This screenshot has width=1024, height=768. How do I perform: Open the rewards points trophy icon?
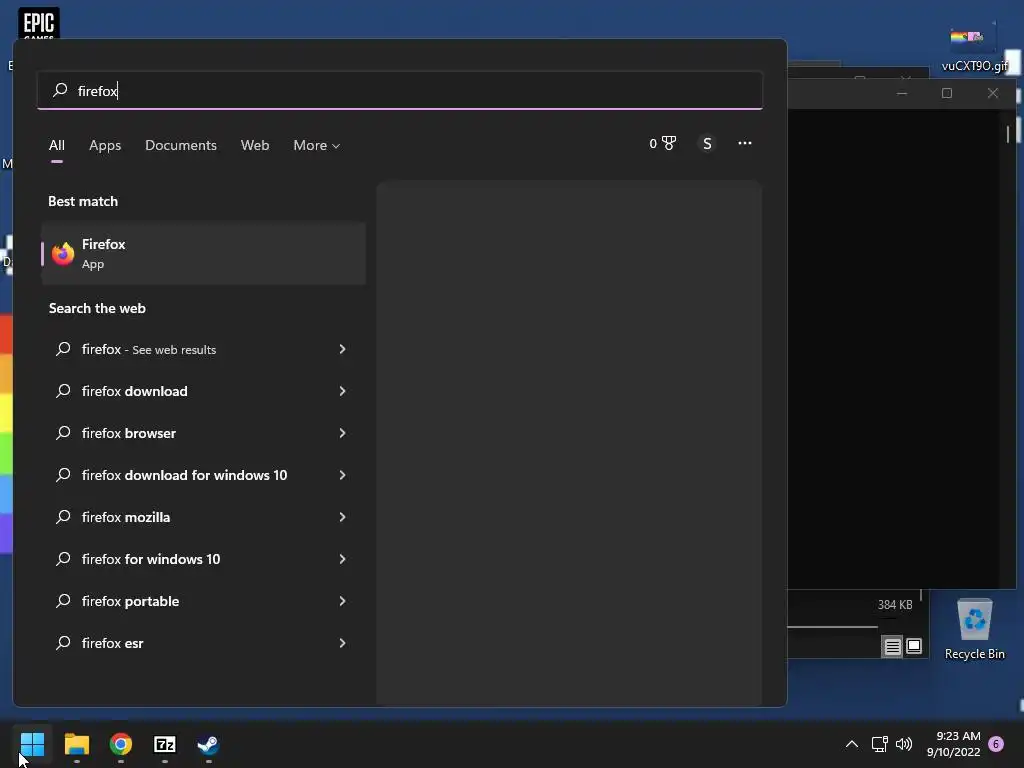click(663, 143)
